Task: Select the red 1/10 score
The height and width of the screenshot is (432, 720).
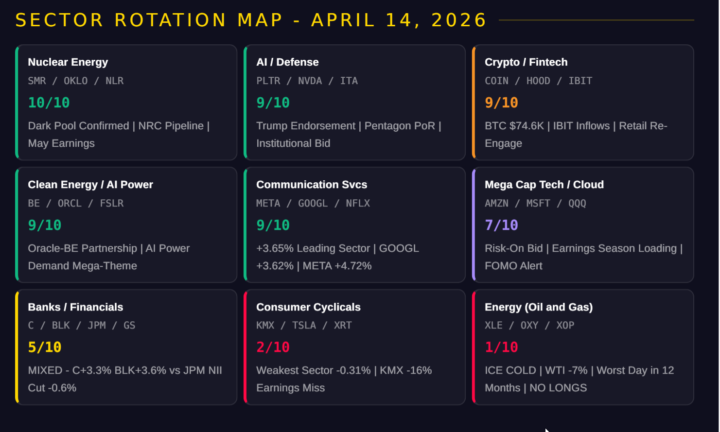Action: [501, 347]
